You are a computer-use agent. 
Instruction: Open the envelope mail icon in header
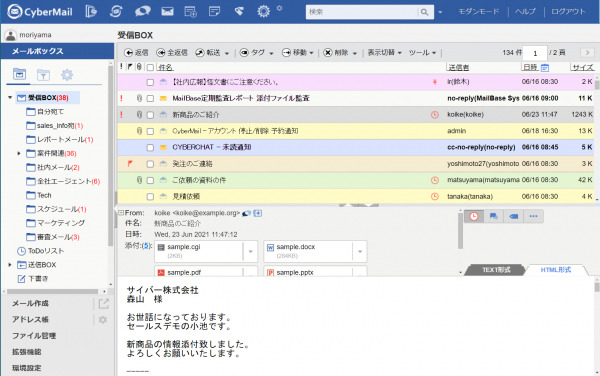point(167,11)
